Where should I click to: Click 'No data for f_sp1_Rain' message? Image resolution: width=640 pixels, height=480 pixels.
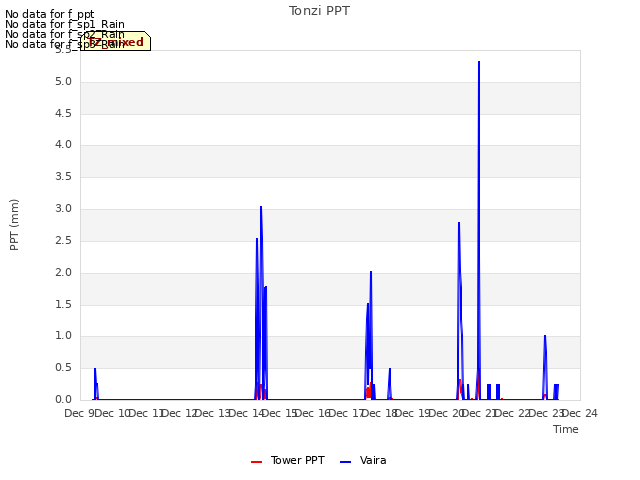click(65, 24)
